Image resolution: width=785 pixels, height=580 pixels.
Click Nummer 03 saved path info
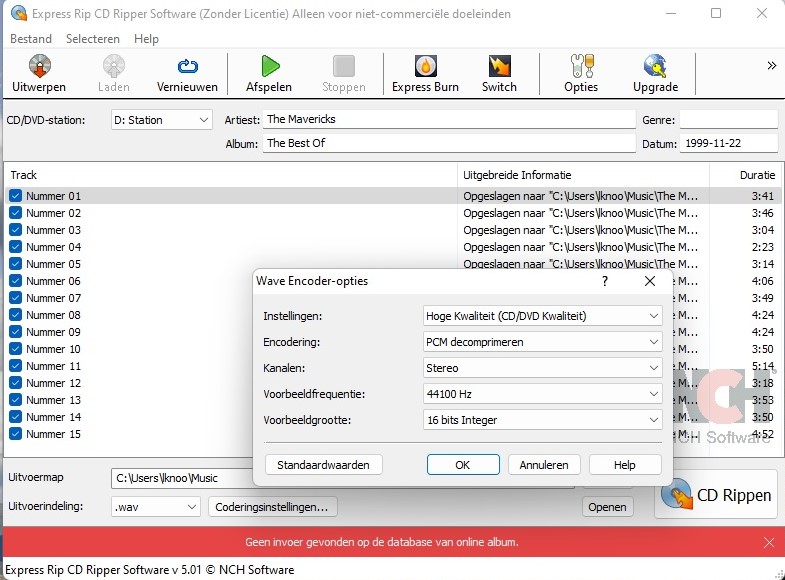point(580,230)
